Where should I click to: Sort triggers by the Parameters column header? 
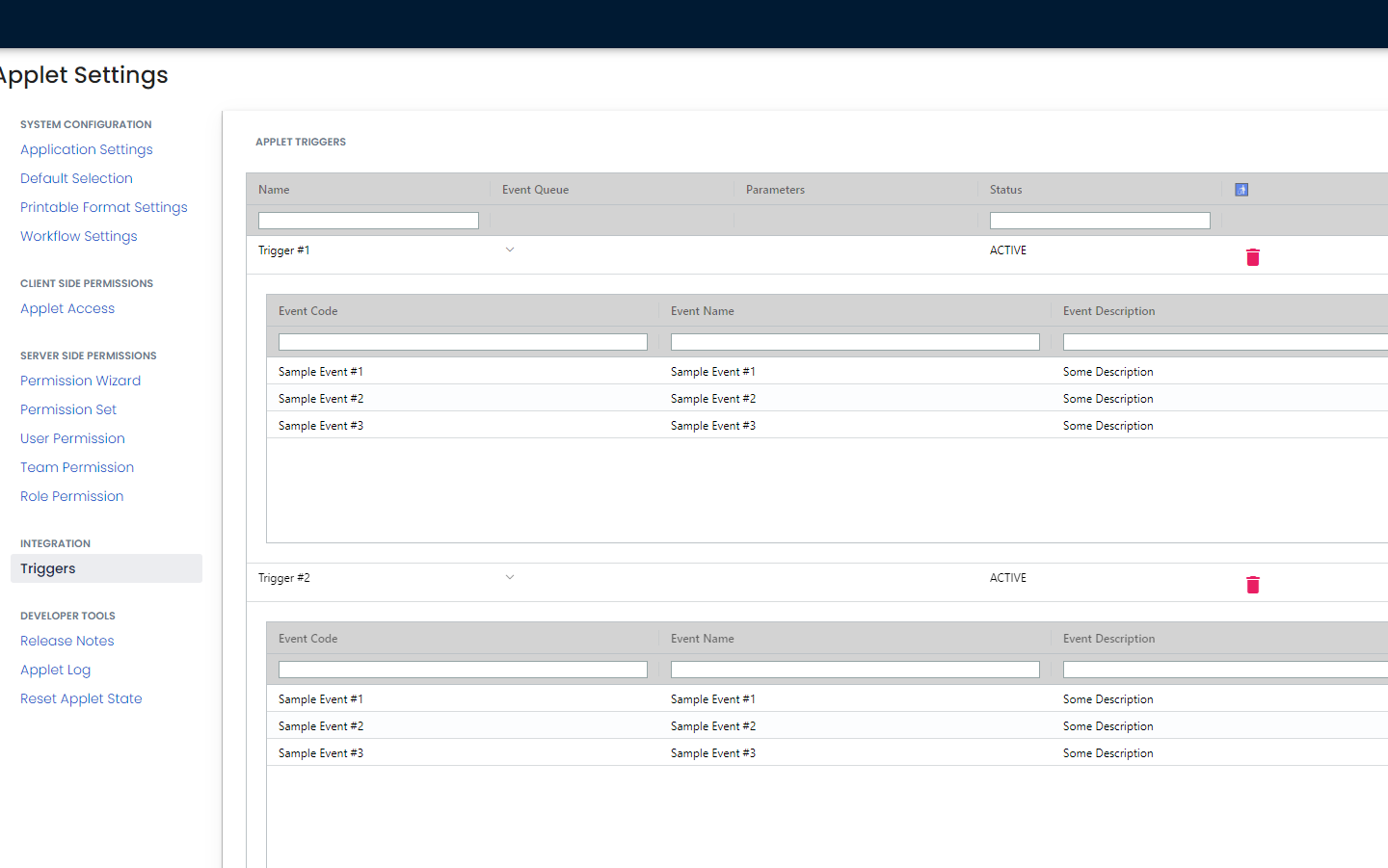coord(775,190)
